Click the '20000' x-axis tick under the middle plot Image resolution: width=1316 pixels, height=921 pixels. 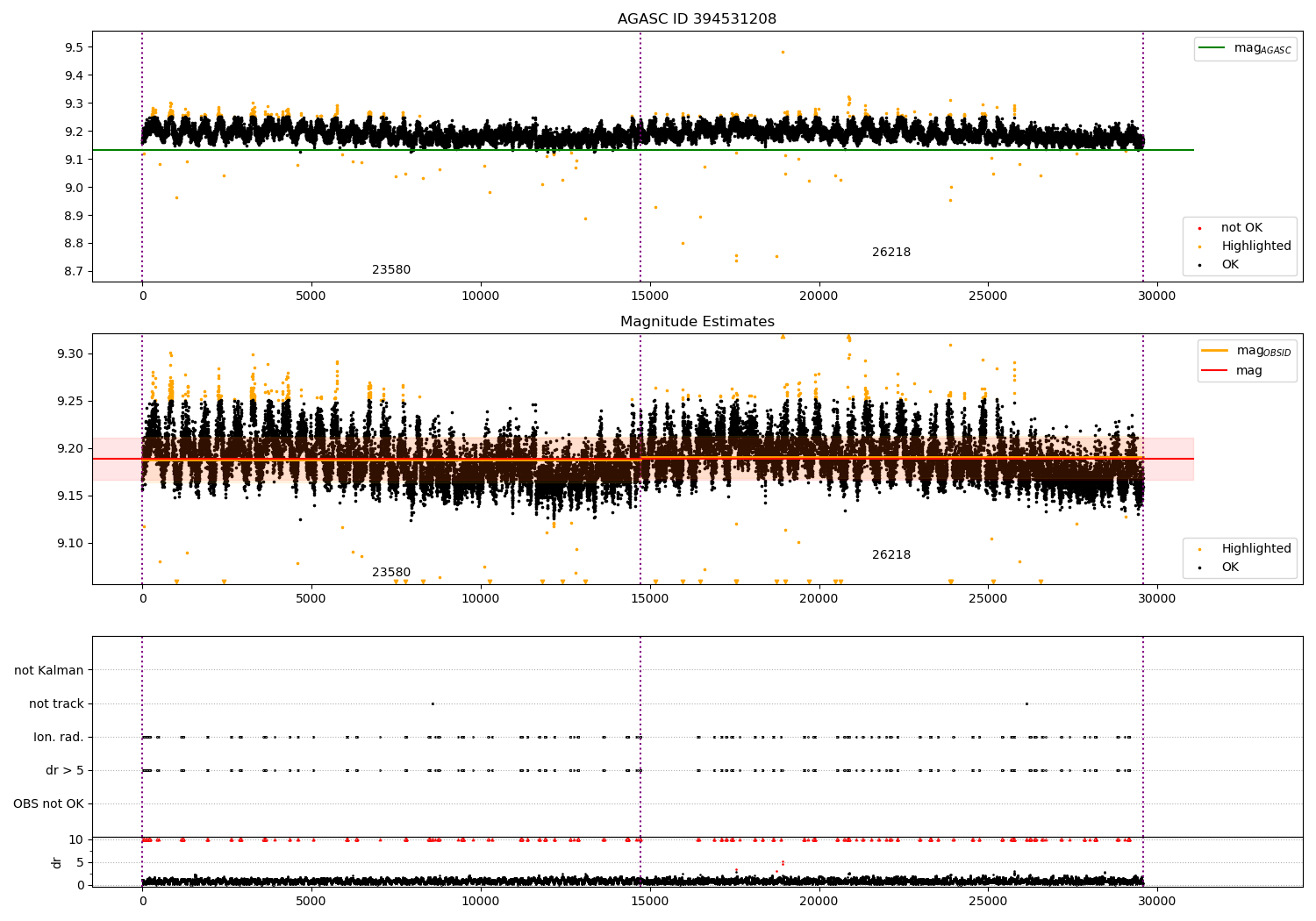tap(819, 599)
